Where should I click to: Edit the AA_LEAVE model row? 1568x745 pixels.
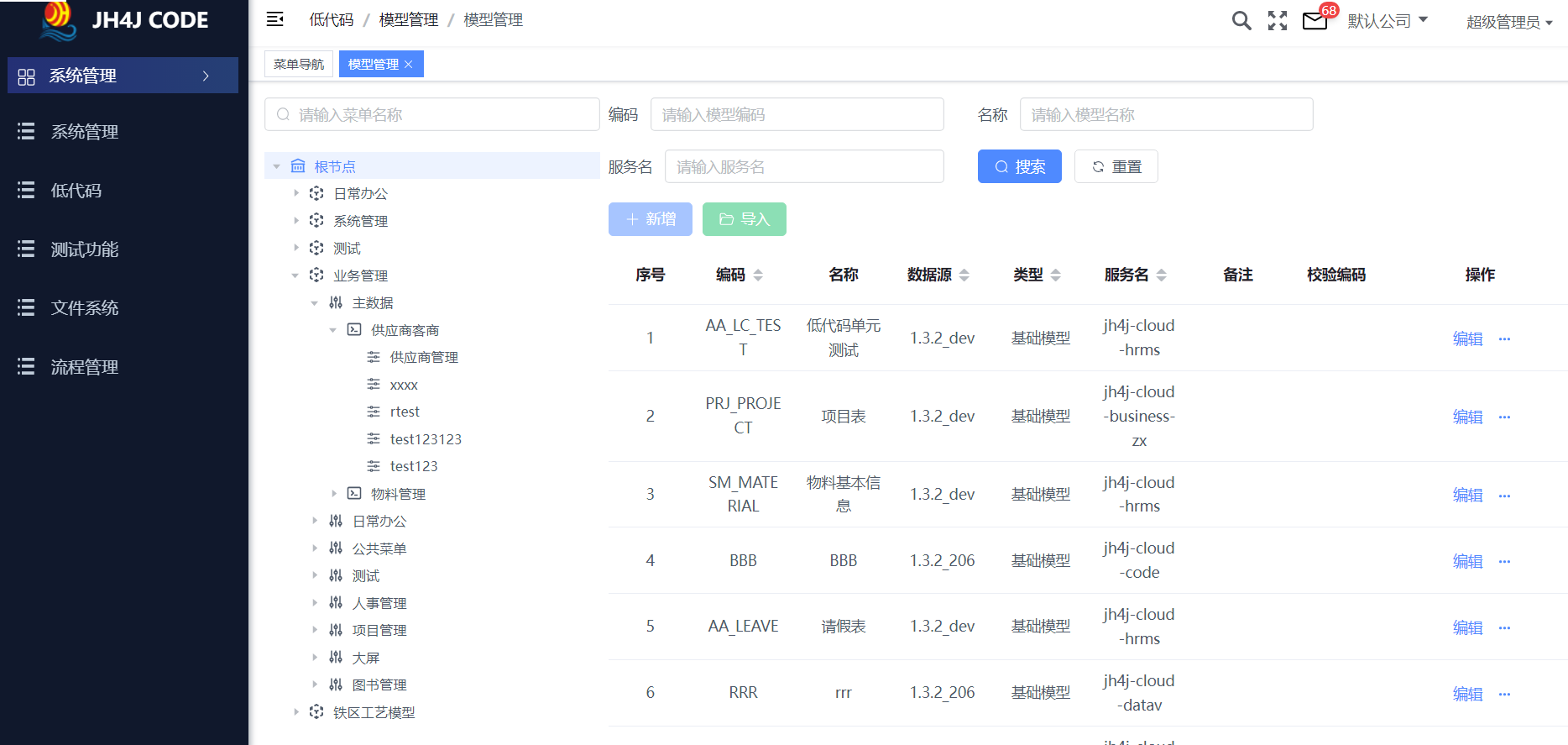click(1468, 627)
